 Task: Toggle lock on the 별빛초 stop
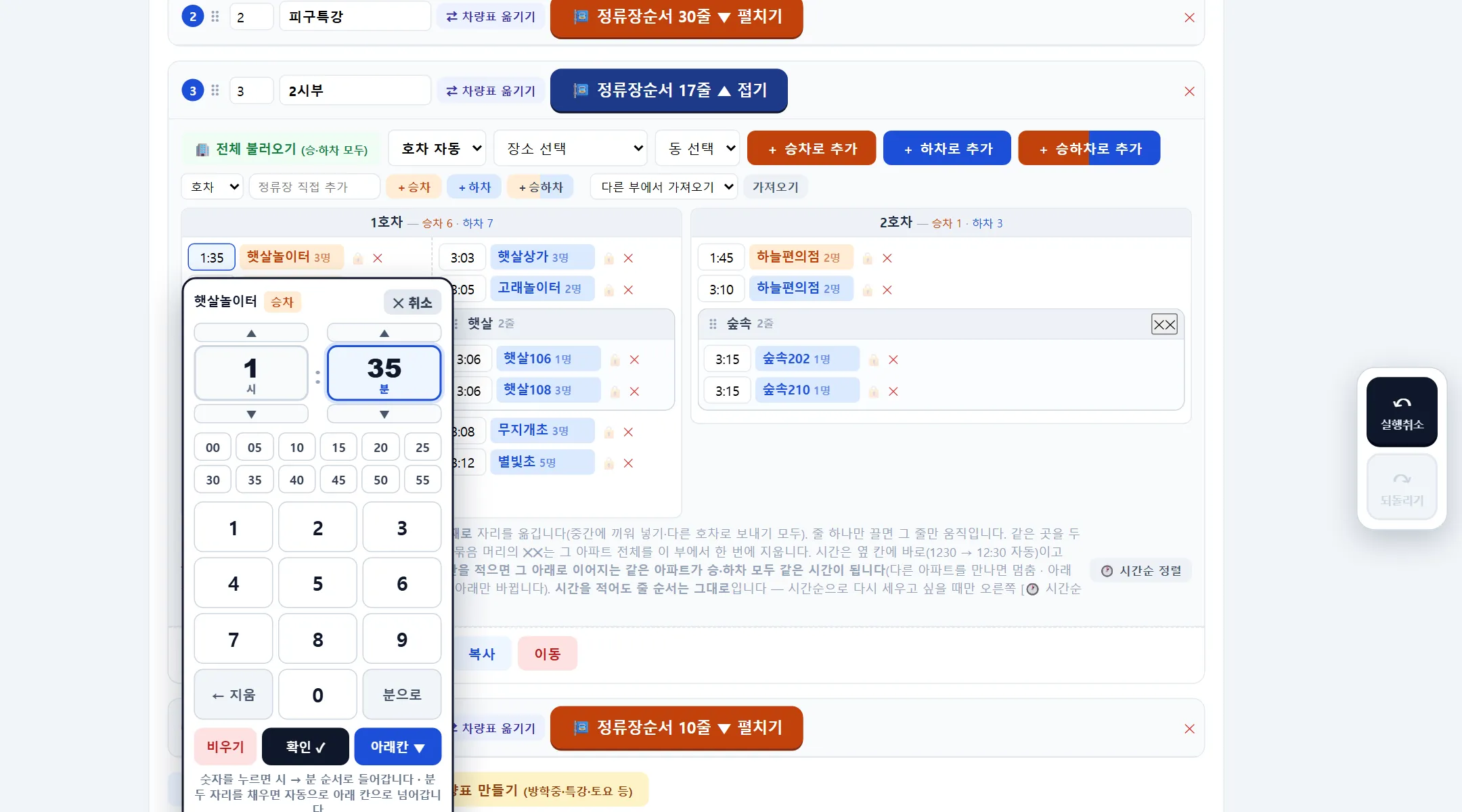pos(609,463)
